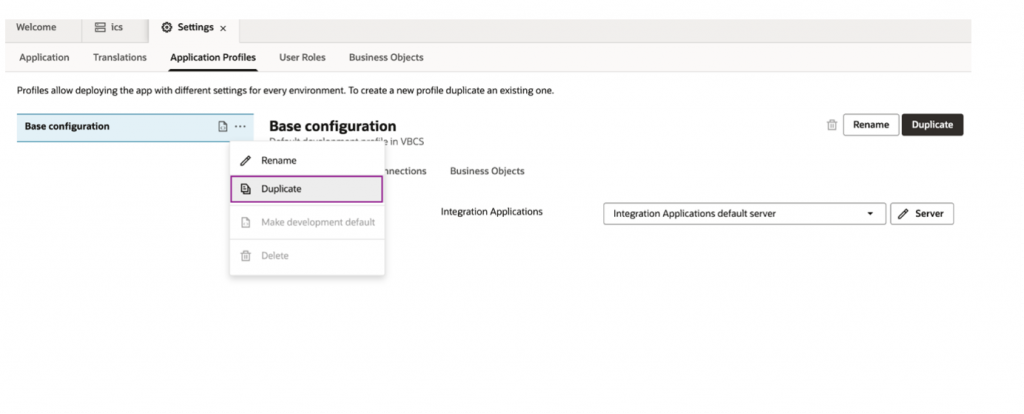Click the black Duplicate button
Image resolution: width=1024 pixels, height=414 pixels.
pos(932,125)
